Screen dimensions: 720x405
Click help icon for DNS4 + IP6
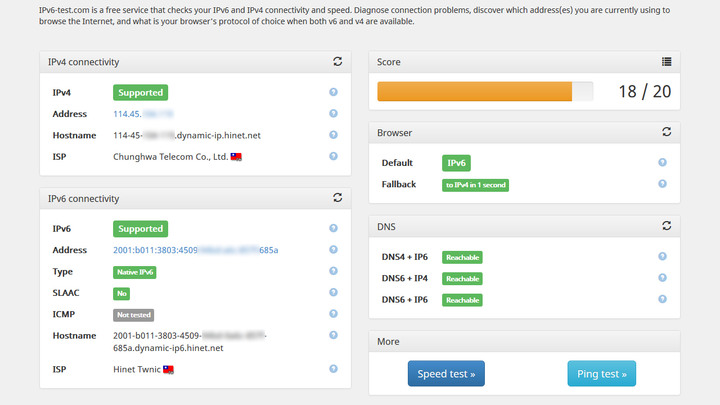click(x=662, y=257)
